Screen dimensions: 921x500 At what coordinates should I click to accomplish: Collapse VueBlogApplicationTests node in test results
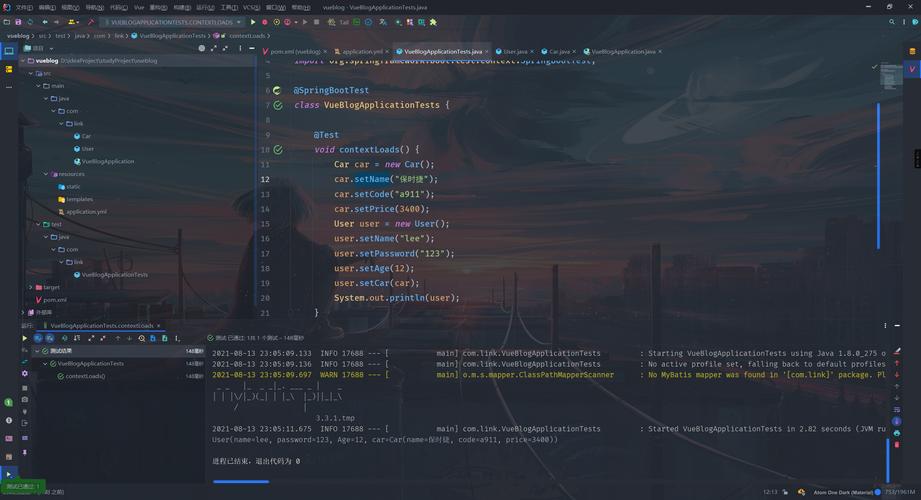pyautogui.click(x=45, y=364)
